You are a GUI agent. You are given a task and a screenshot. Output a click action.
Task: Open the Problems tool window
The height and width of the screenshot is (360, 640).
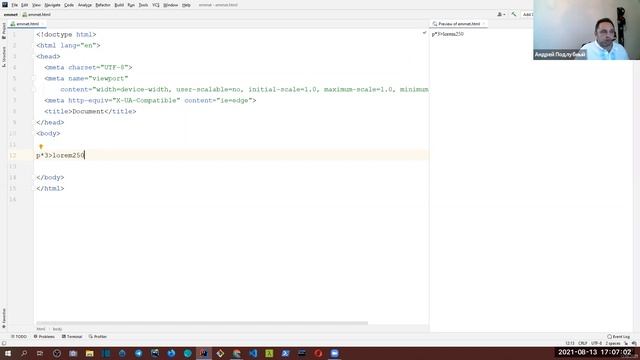click(x=44, y=337)
